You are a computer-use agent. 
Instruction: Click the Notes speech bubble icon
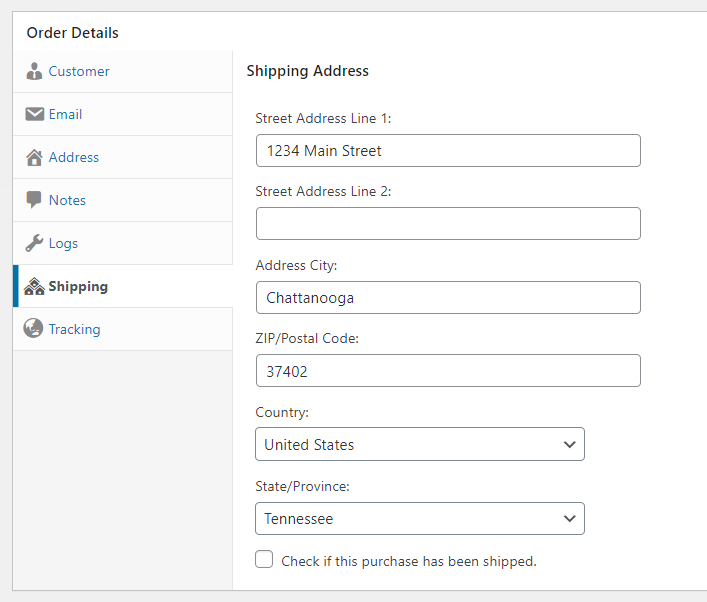34,200
